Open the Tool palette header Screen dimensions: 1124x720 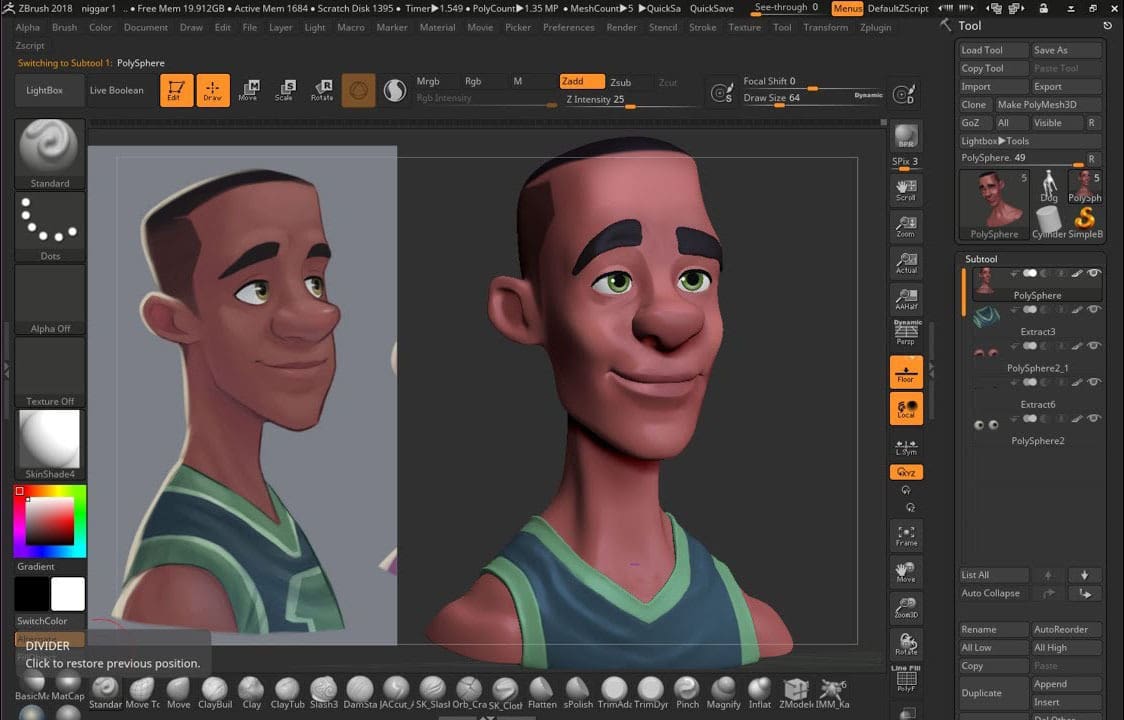point(969,26)
